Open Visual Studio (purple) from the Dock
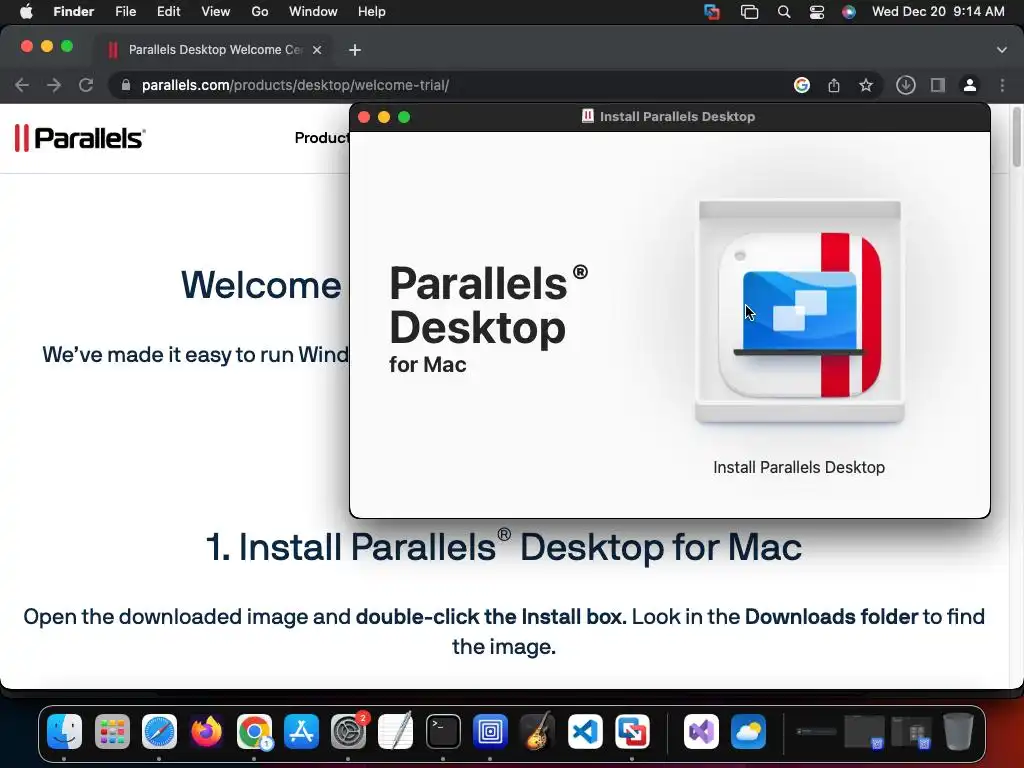 click(x=701, y=731)
